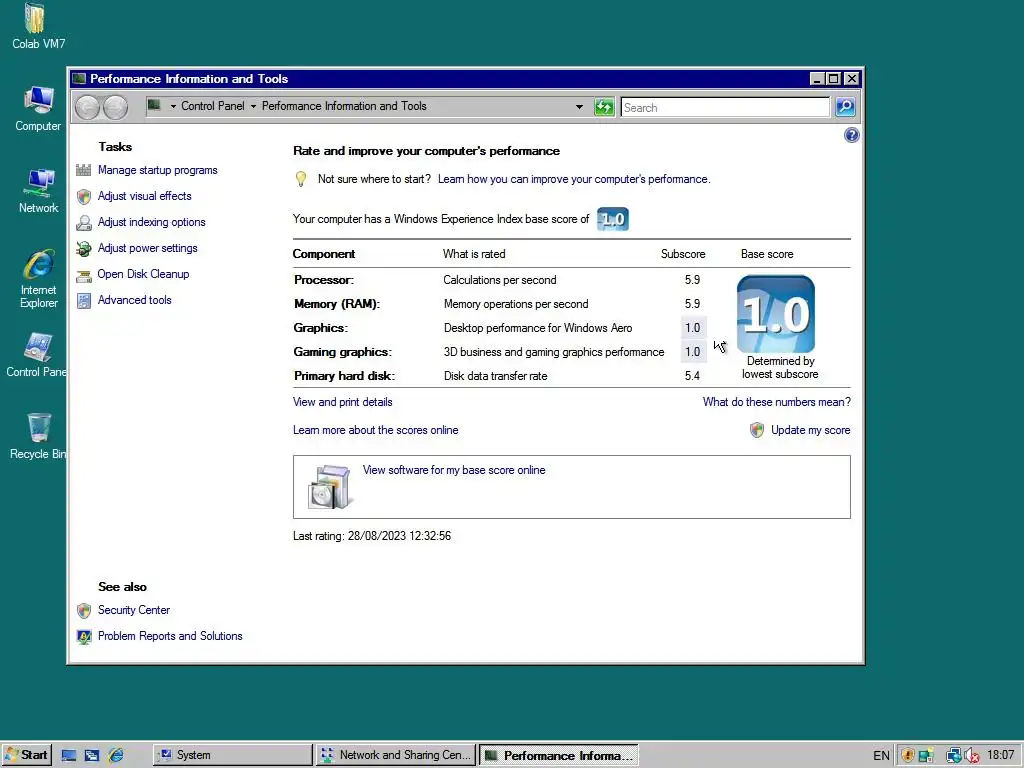Screen dimensions: 1024x768
Task: Focus the Search input field
Action: click(725, 107)
